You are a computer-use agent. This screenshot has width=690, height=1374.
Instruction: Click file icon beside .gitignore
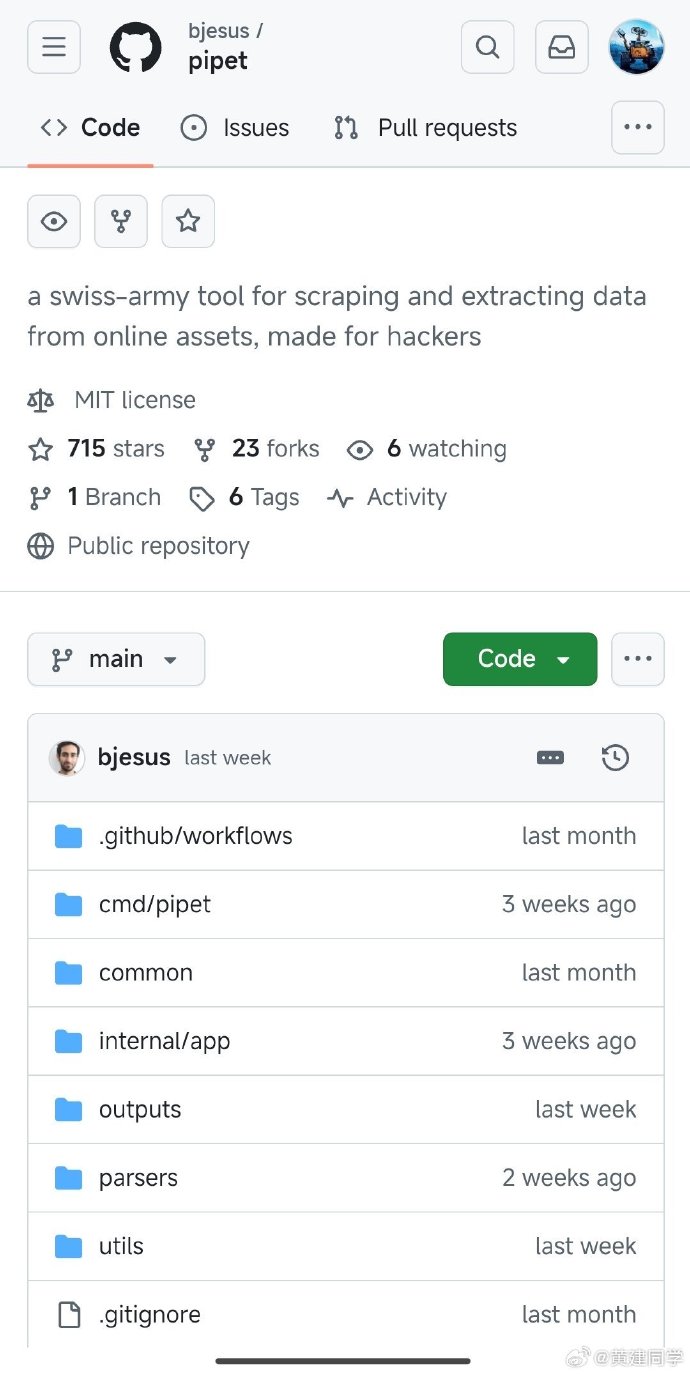(x=68, y=1315)
